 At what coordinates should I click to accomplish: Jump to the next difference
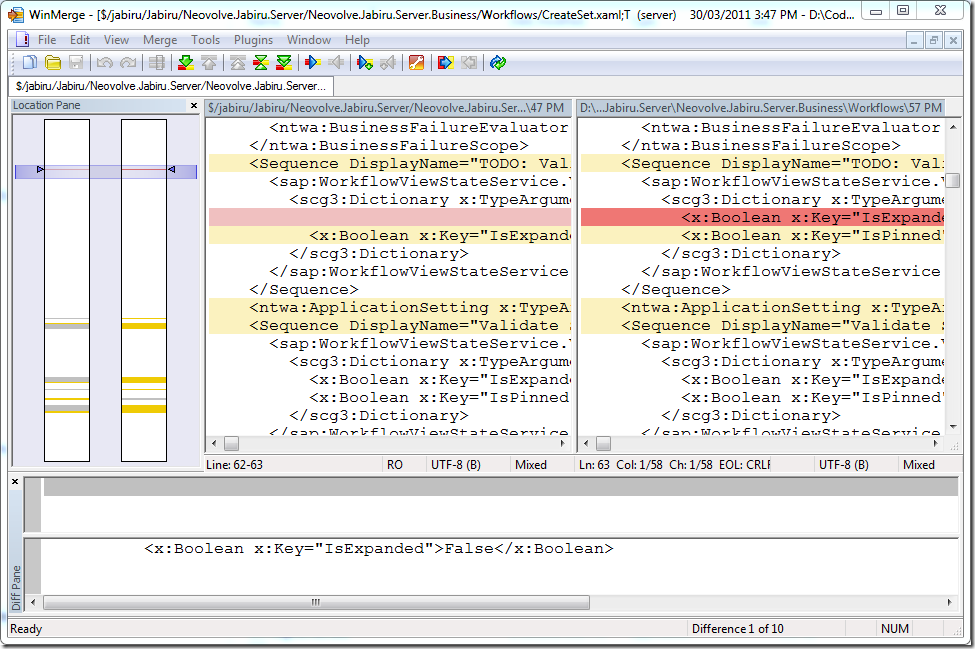tap(185, 63)
